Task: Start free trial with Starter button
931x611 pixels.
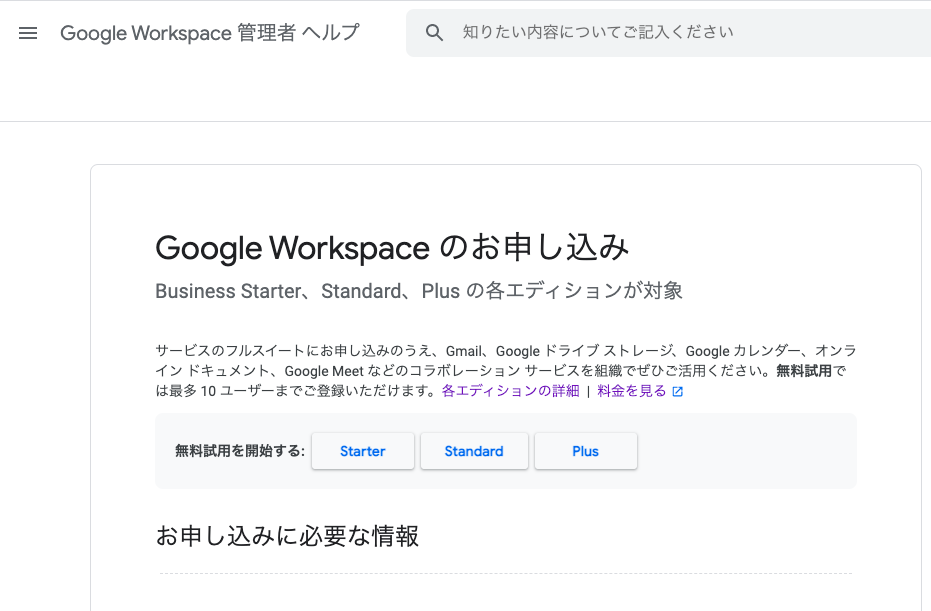Action: tap(363, 451)
